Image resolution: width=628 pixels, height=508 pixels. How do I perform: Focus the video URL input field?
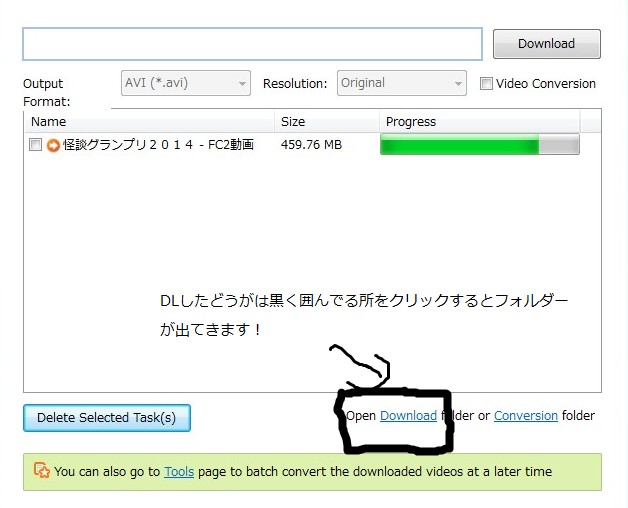click(x=252, y=44)
